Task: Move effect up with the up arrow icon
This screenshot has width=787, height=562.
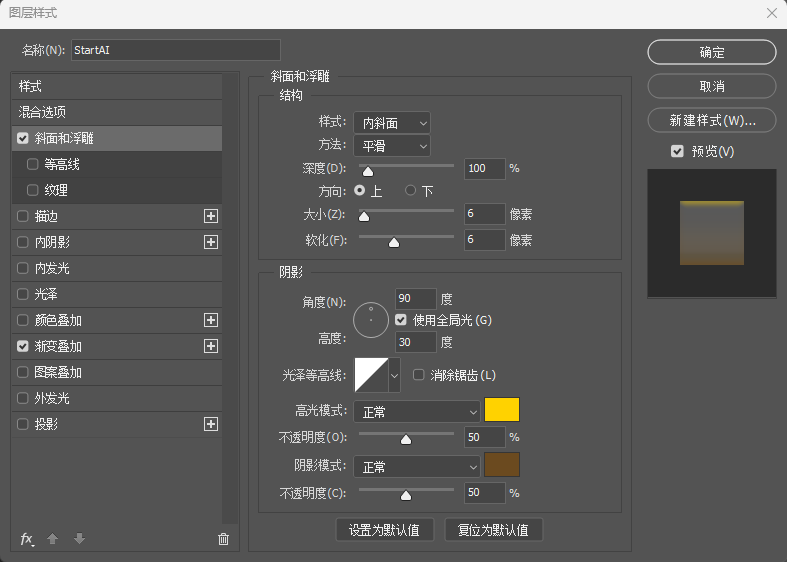Action: point(52,539)
